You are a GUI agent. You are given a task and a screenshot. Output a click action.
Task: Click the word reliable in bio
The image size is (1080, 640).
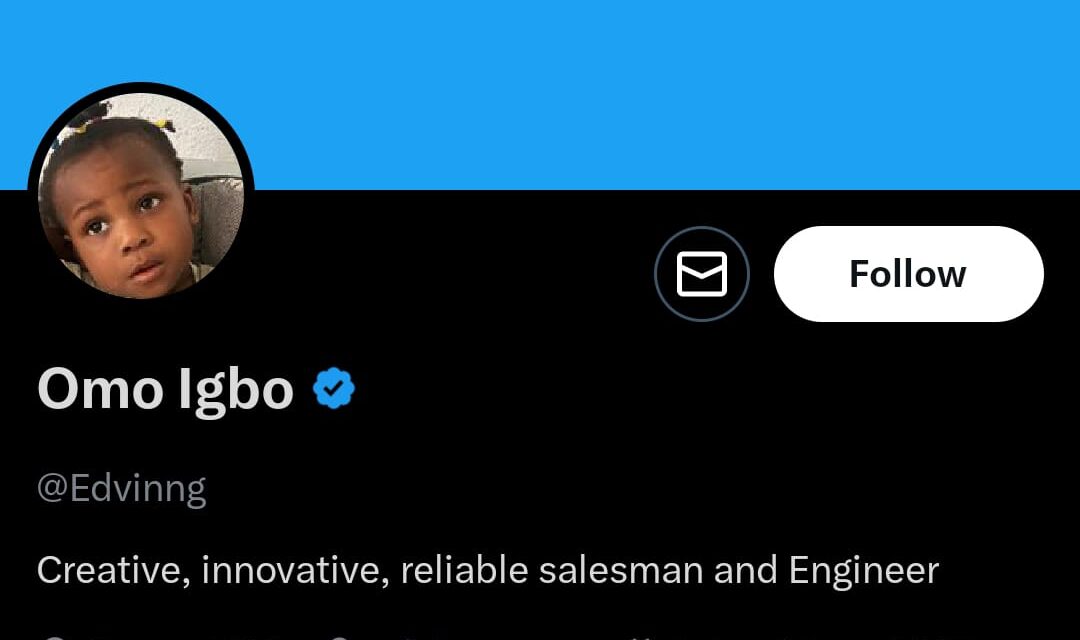click(x=463, y=570)
